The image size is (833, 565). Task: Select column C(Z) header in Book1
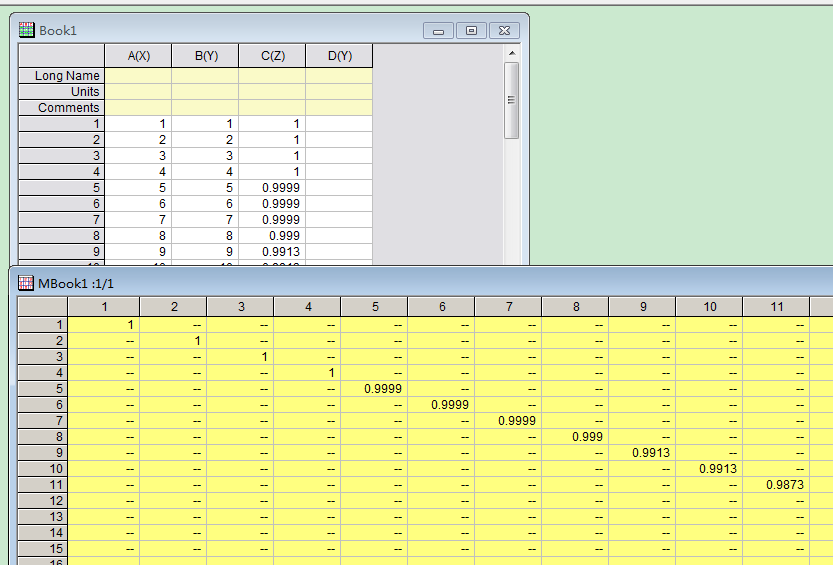pos(273,56)
